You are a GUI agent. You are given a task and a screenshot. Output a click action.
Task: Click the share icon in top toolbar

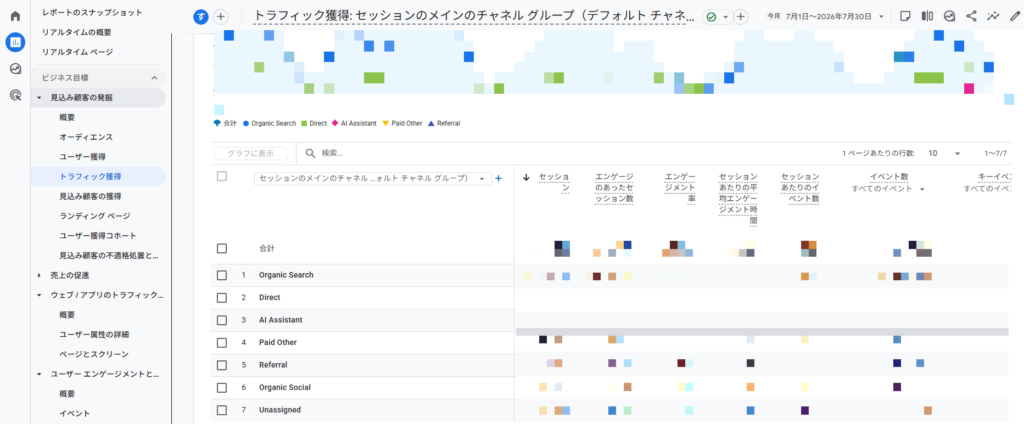(x=971, y=16)
